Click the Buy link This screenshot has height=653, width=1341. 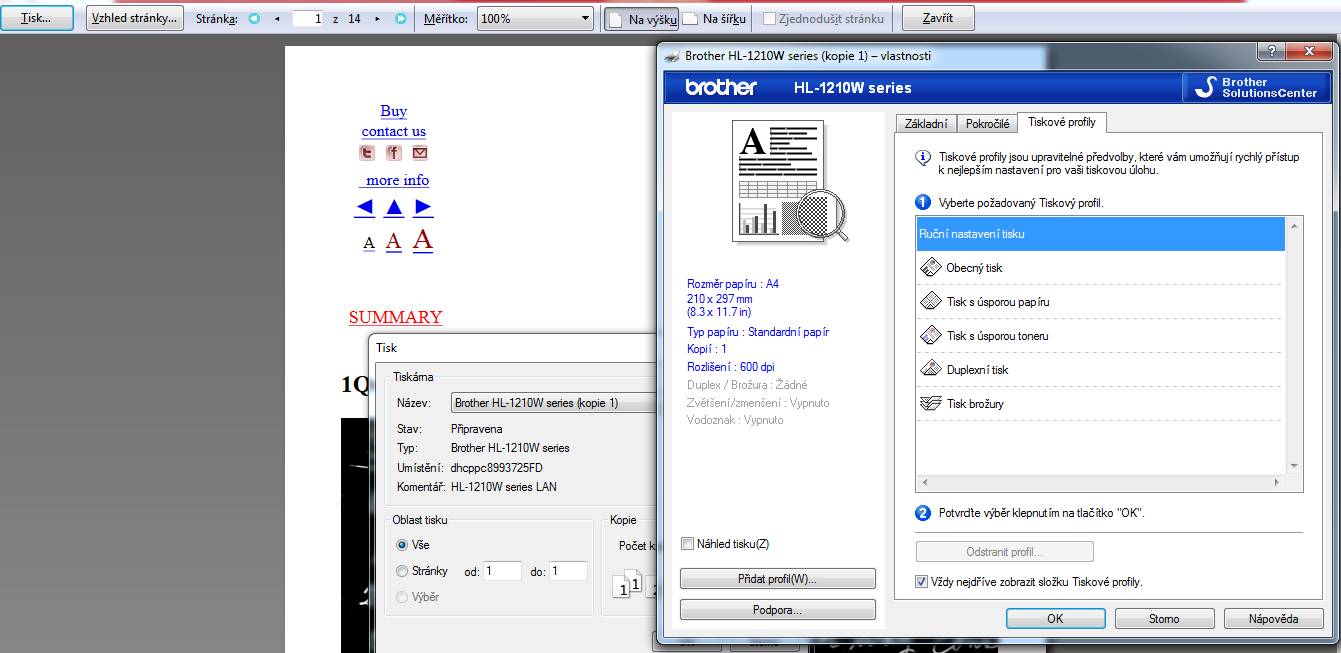point(394,111)
